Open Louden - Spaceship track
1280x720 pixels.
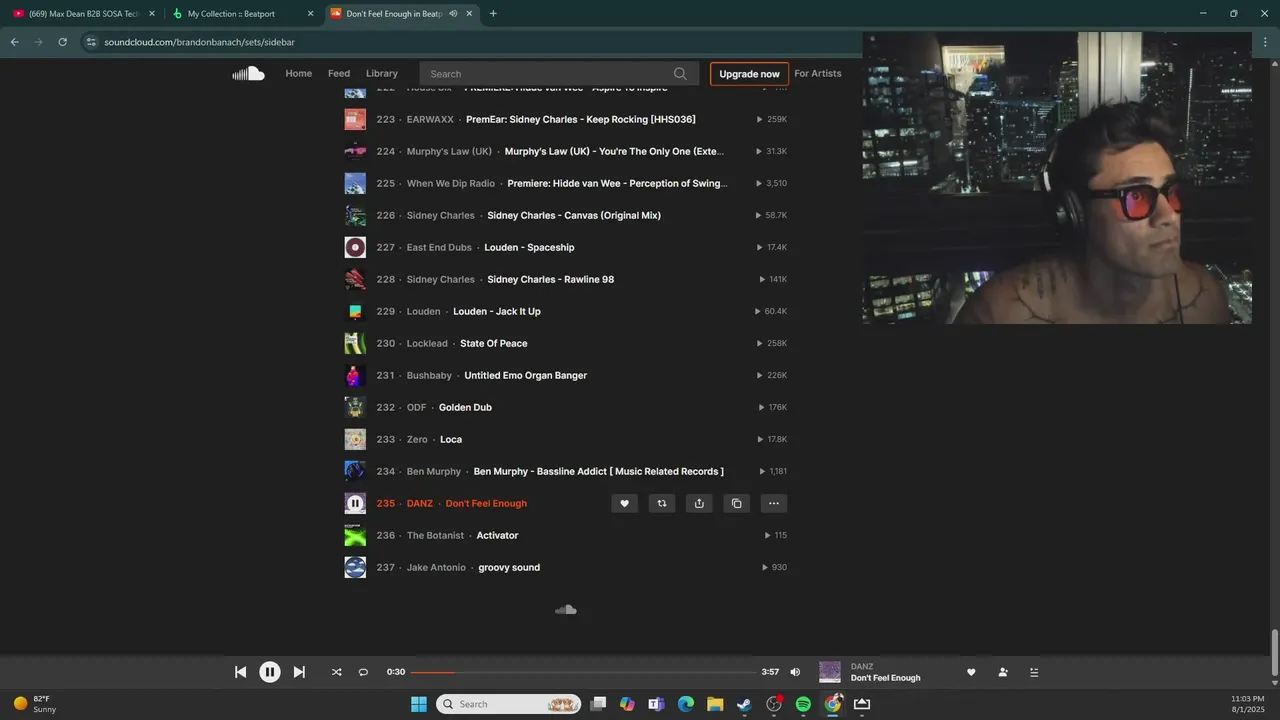(529, 247)
